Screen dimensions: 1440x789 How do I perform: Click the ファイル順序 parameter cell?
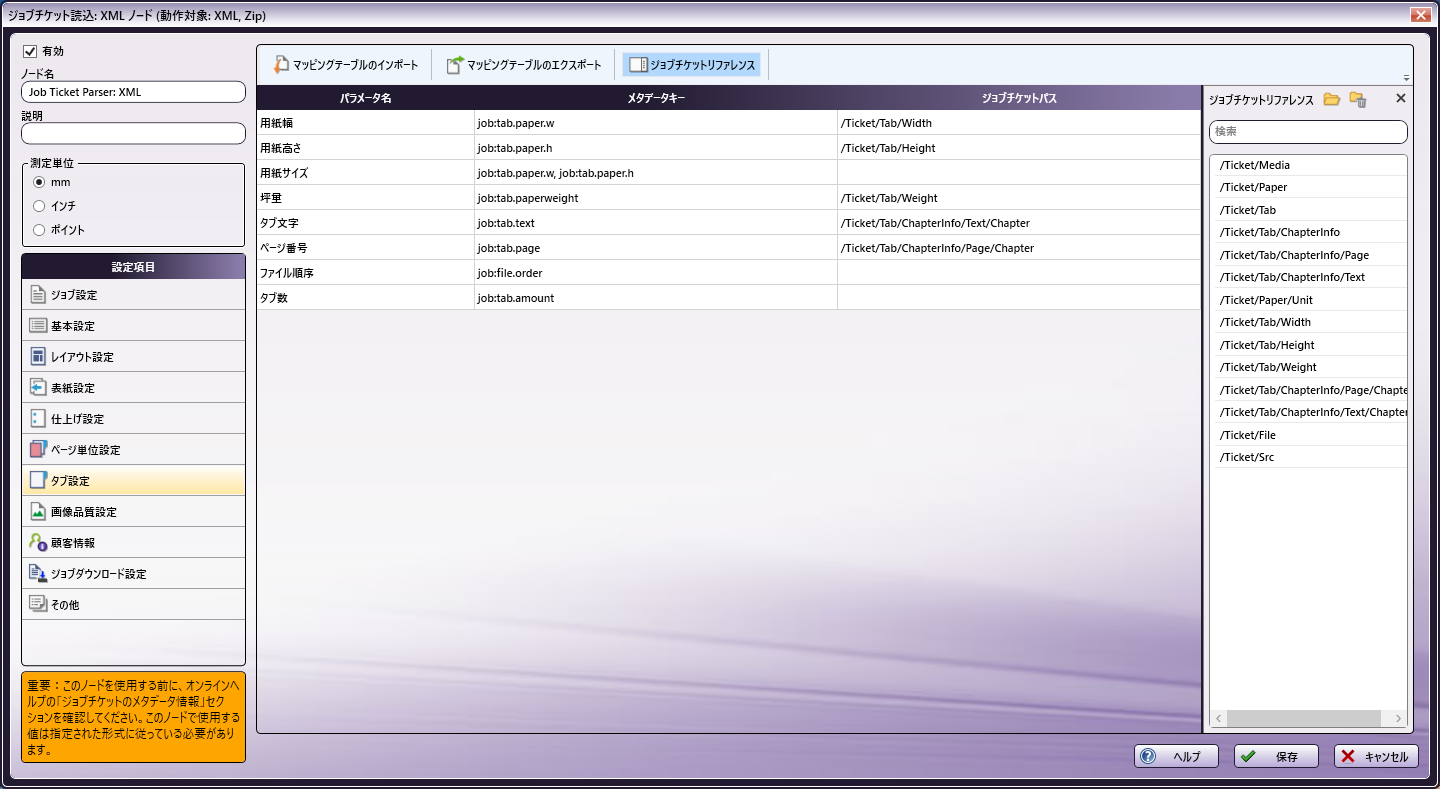366,273
